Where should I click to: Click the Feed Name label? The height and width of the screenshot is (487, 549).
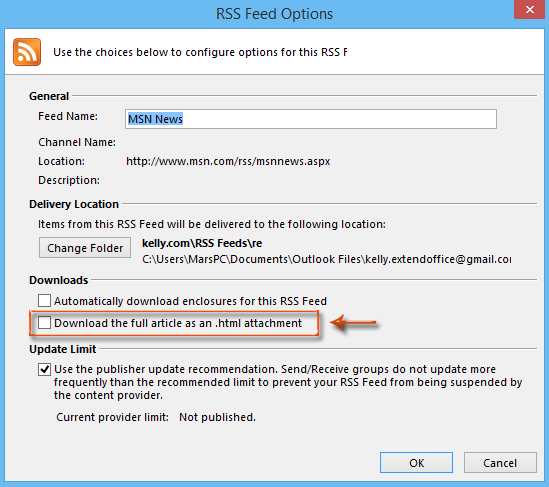[x=68, y=116]
